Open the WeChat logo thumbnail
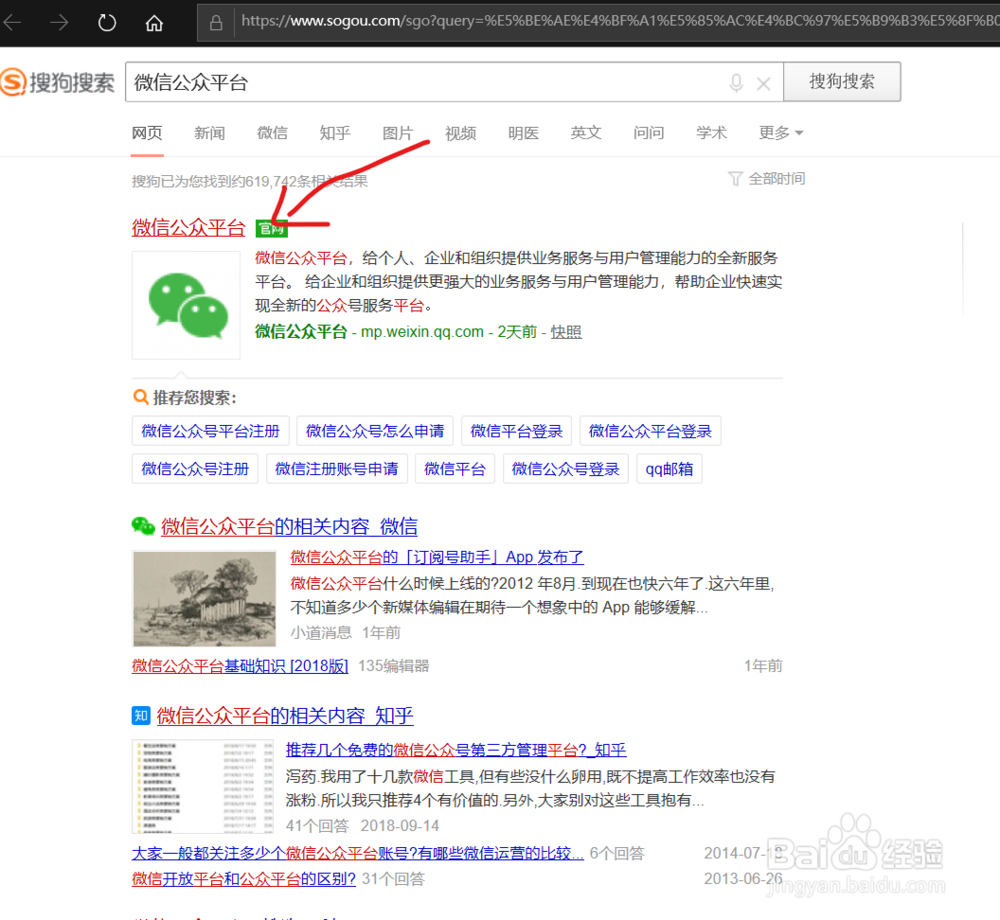 tap(186, 305)
